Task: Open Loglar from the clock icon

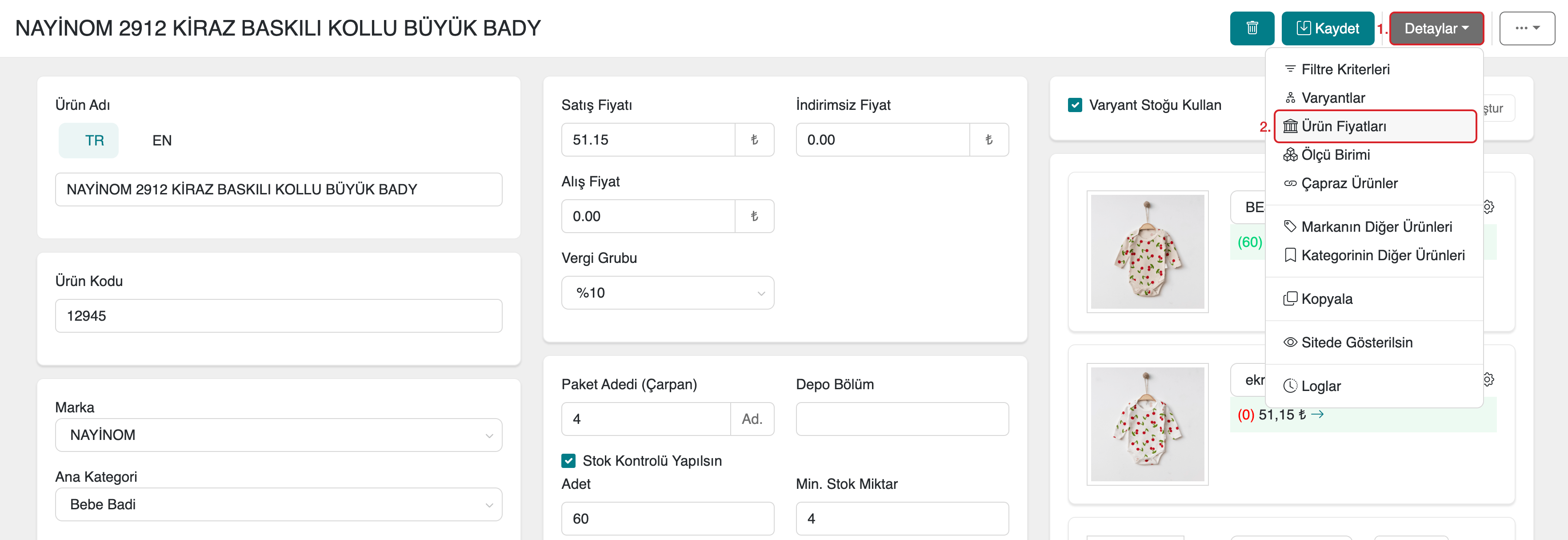Action: pos(1320,386)
